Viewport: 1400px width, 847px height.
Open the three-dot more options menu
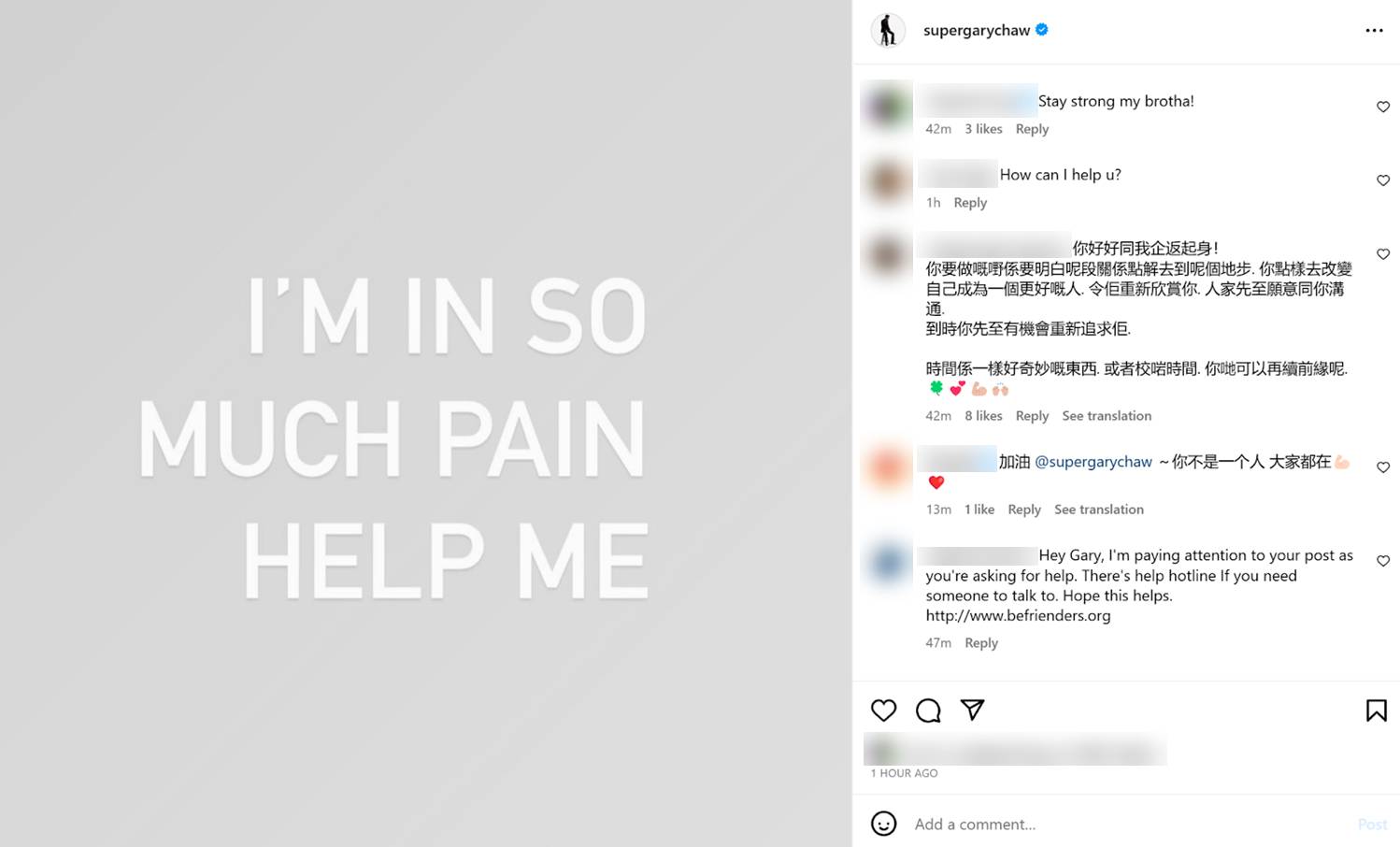(x=1374, y=31)
